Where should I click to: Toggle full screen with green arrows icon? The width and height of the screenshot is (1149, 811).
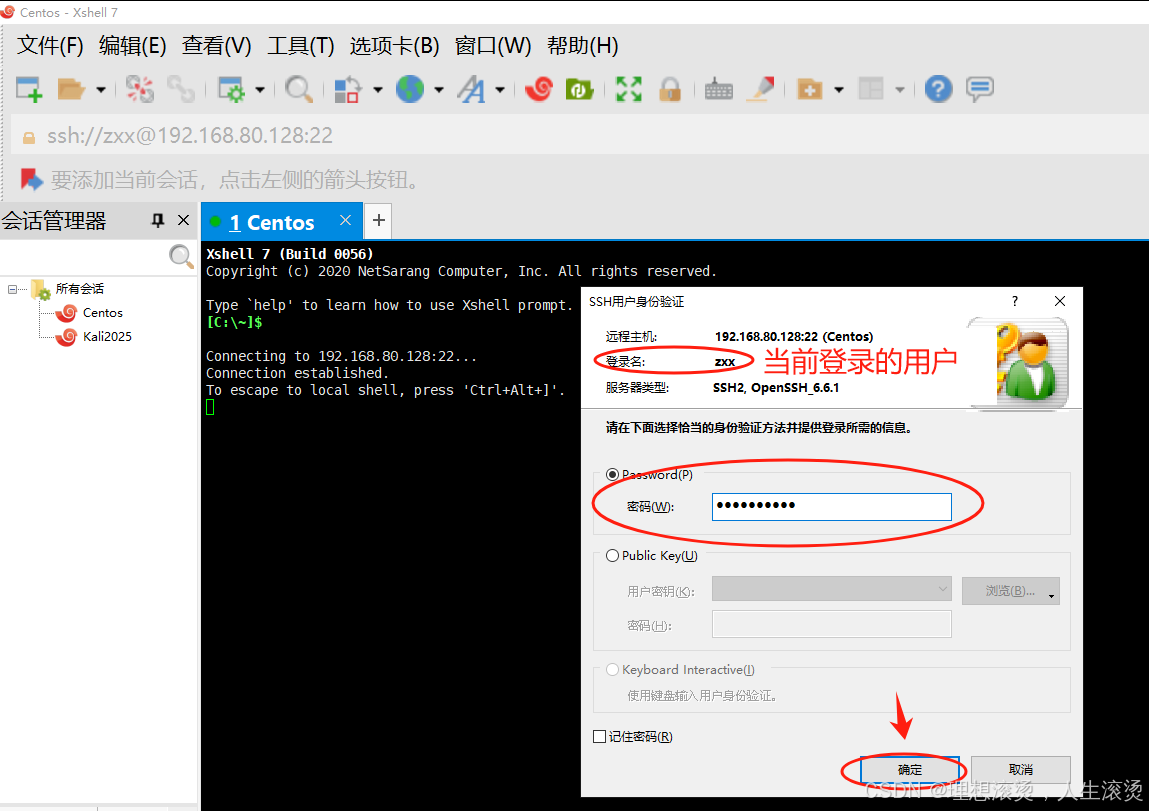628,89
